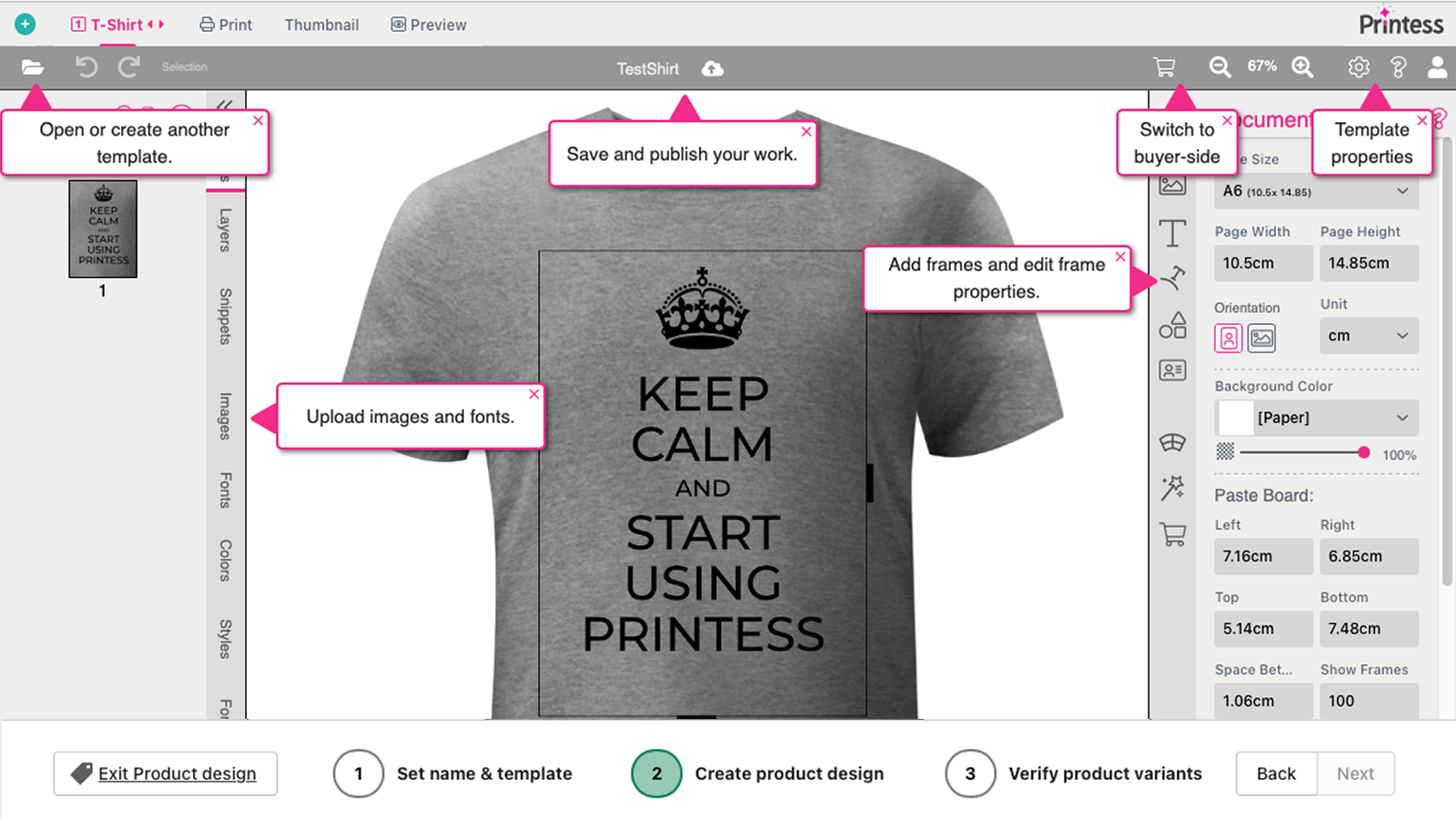Redo the last action

point(129,66)
